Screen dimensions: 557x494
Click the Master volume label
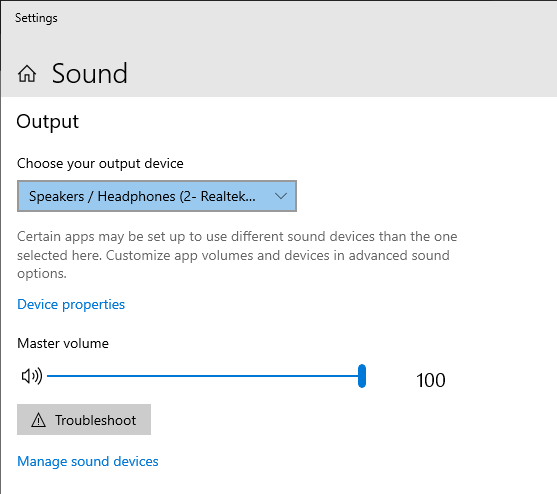63,343
